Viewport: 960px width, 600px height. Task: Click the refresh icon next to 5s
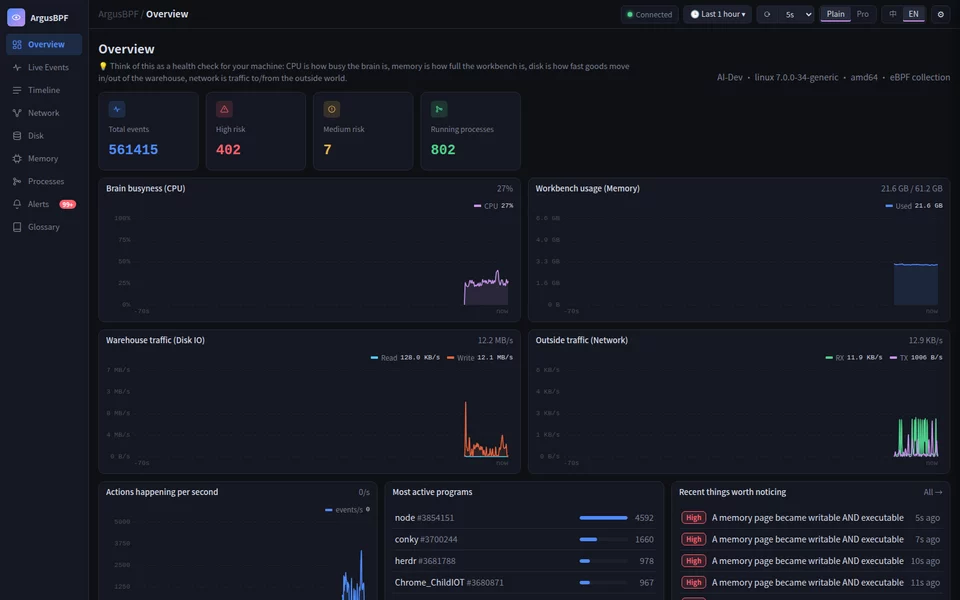tap(767, 14)
